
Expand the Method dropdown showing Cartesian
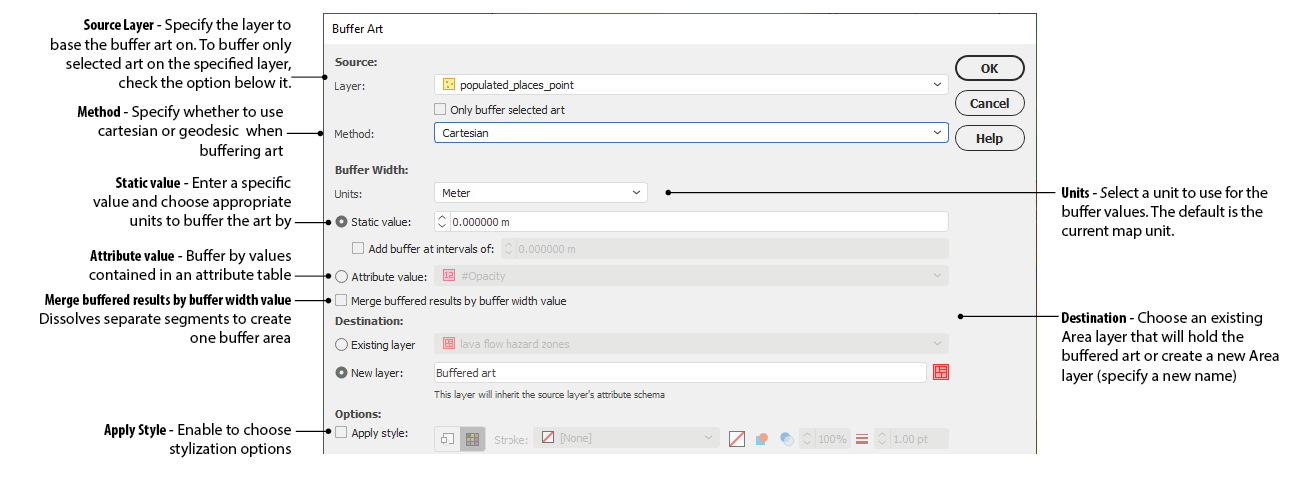click(691, 133)
